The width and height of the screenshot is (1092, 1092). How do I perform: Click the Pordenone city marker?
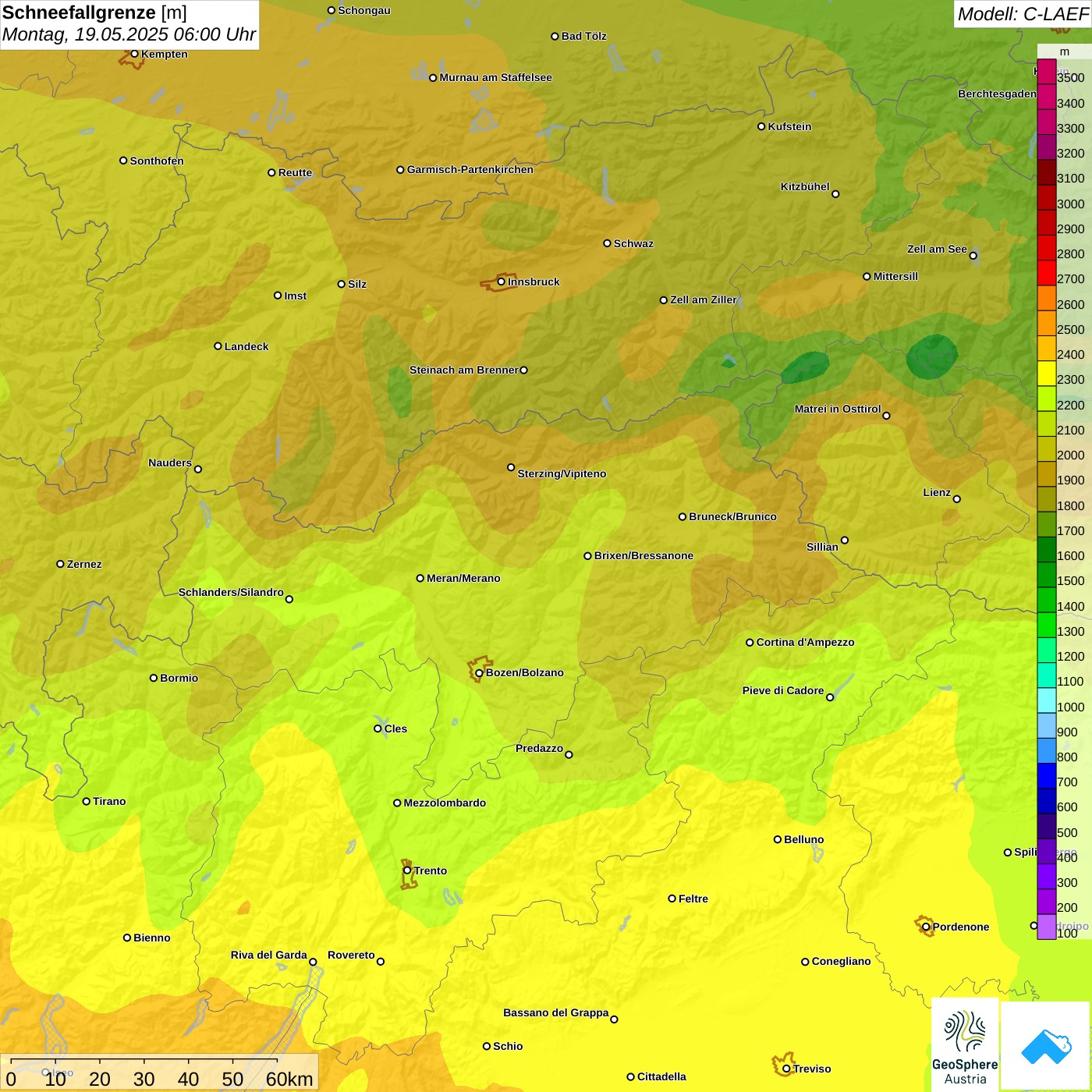pos(926,927)
